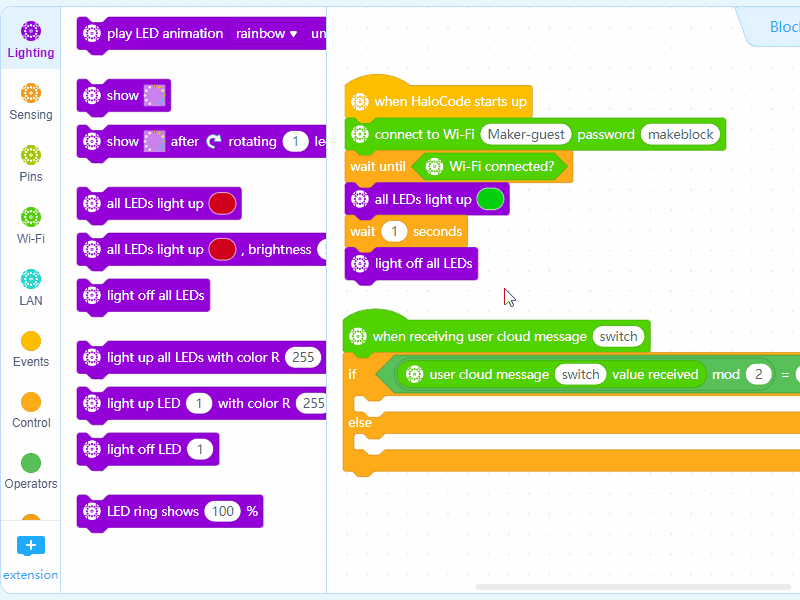The width and height of the screenshot is (800, 600).
Task: Select the palette light off all LEDs block
Action: 143,295
